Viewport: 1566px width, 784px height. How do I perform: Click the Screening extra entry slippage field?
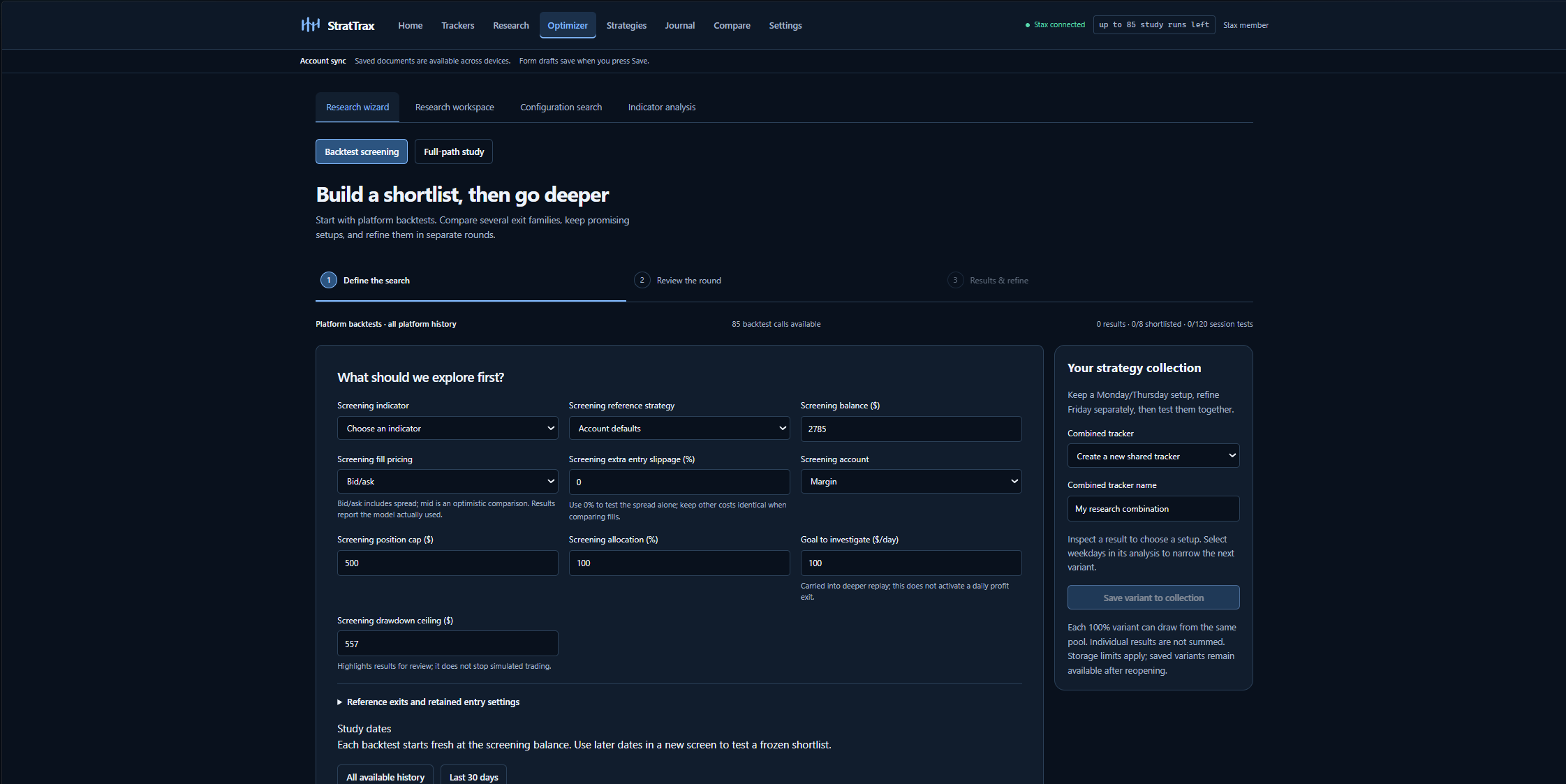[679, 482]
